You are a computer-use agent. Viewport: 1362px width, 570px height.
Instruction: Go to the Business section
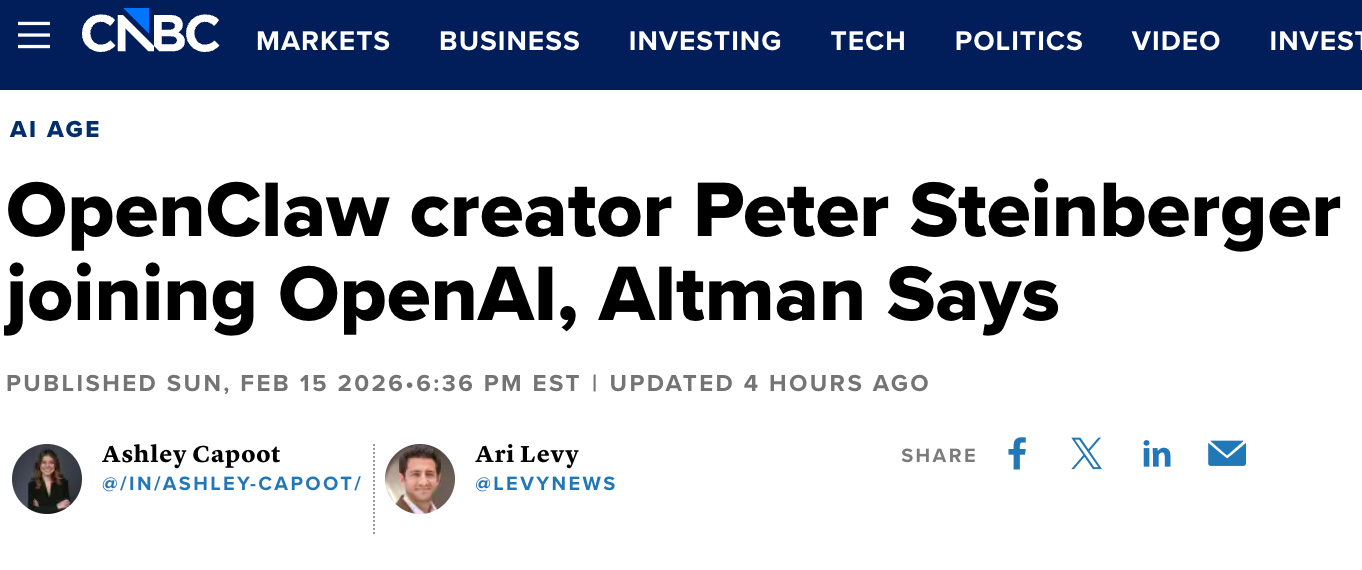tap(509, 41)
